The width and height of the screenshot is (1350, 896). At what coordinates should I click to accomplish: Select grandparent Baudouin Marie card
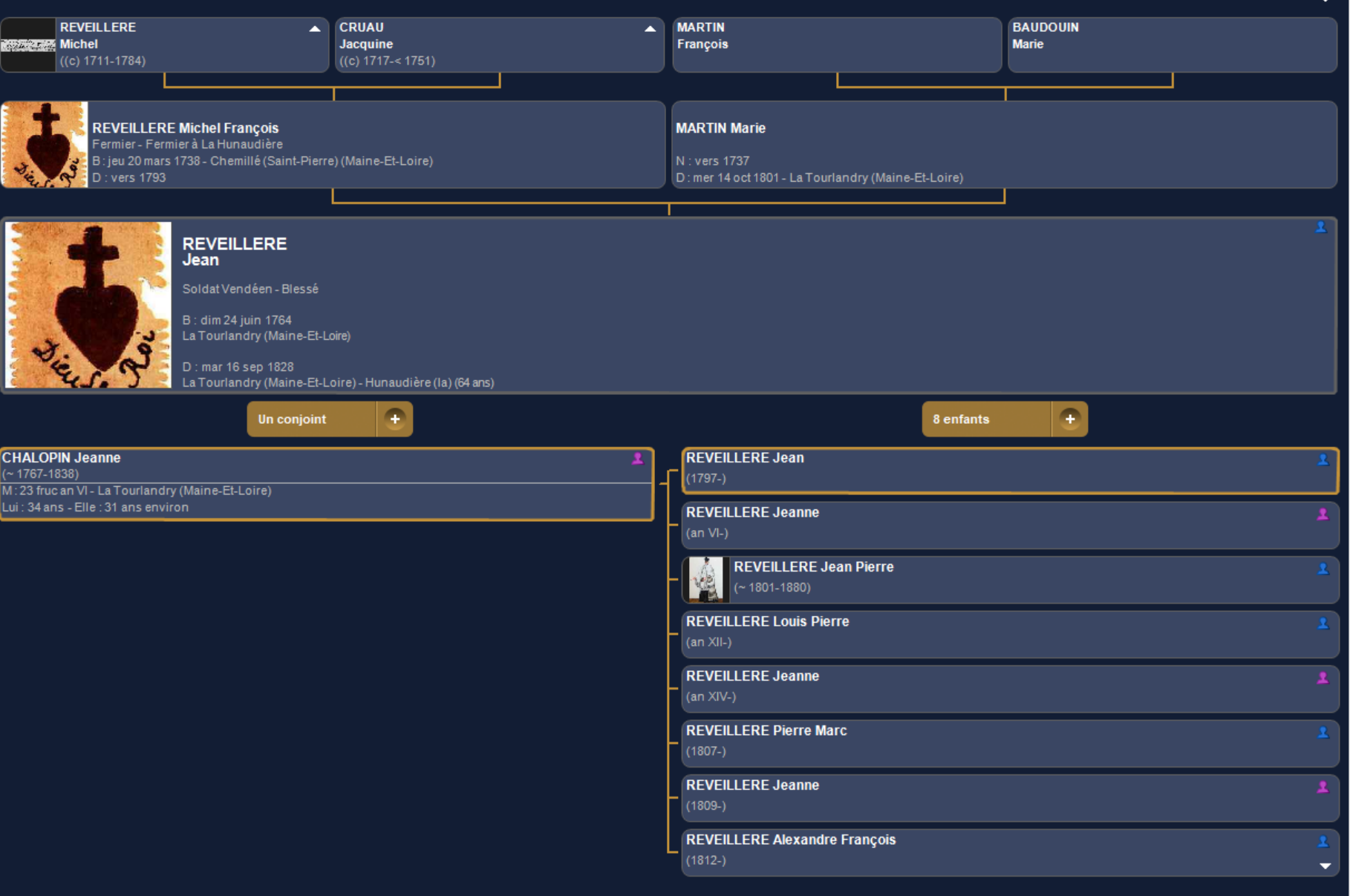[1172, 45]
